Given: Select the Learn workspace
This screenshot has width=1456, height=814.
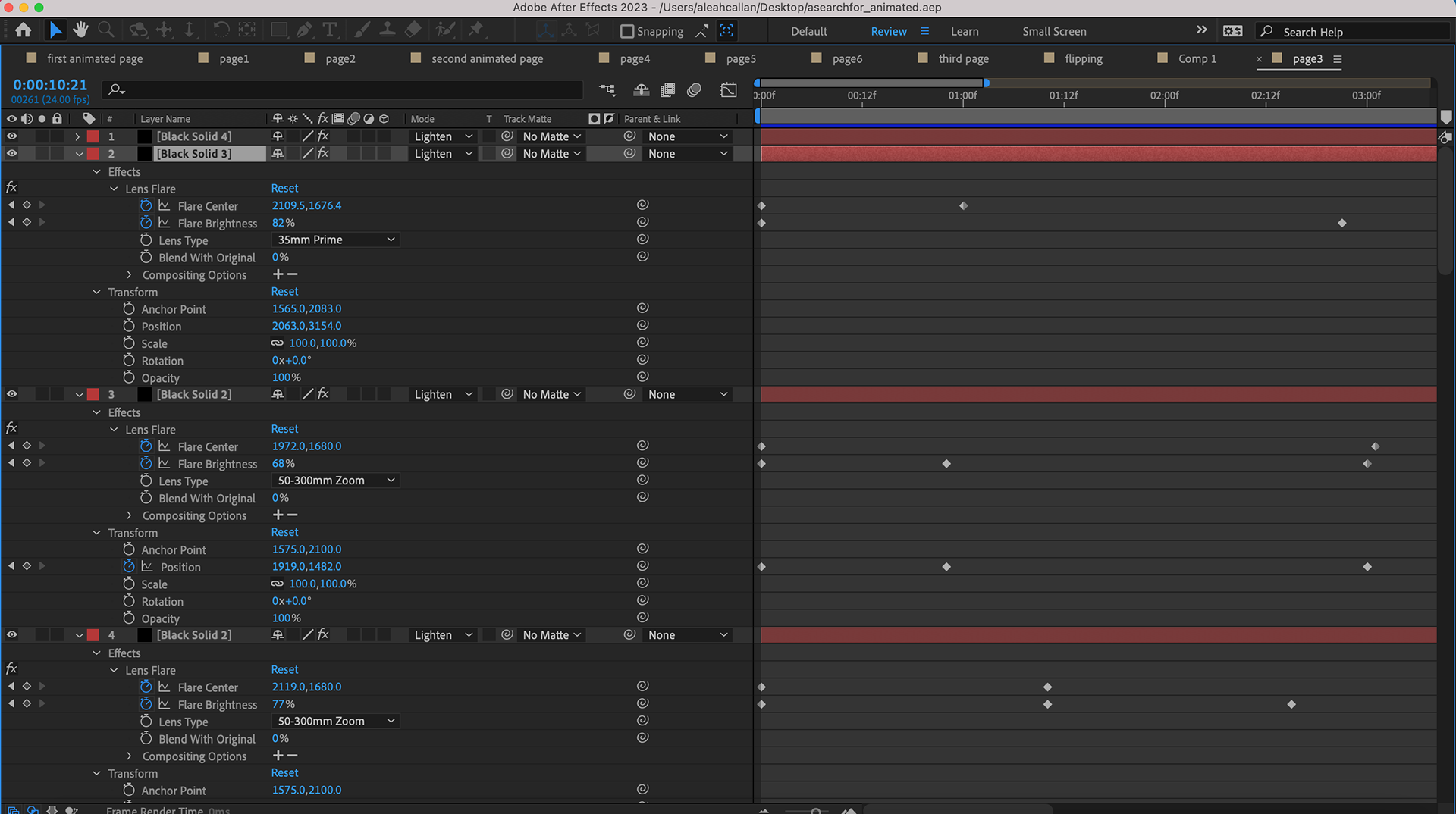Looking at the screenshot, I should (x=965, y=31).
